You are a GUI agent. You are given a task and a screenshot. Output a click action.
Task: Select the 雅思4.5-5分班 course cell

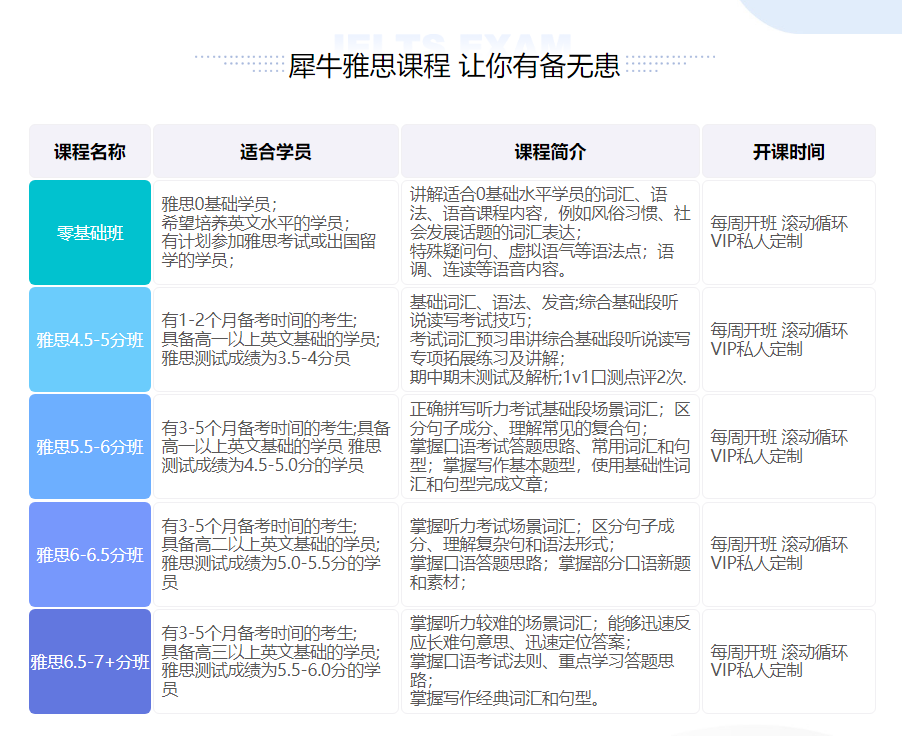point(90,340)
